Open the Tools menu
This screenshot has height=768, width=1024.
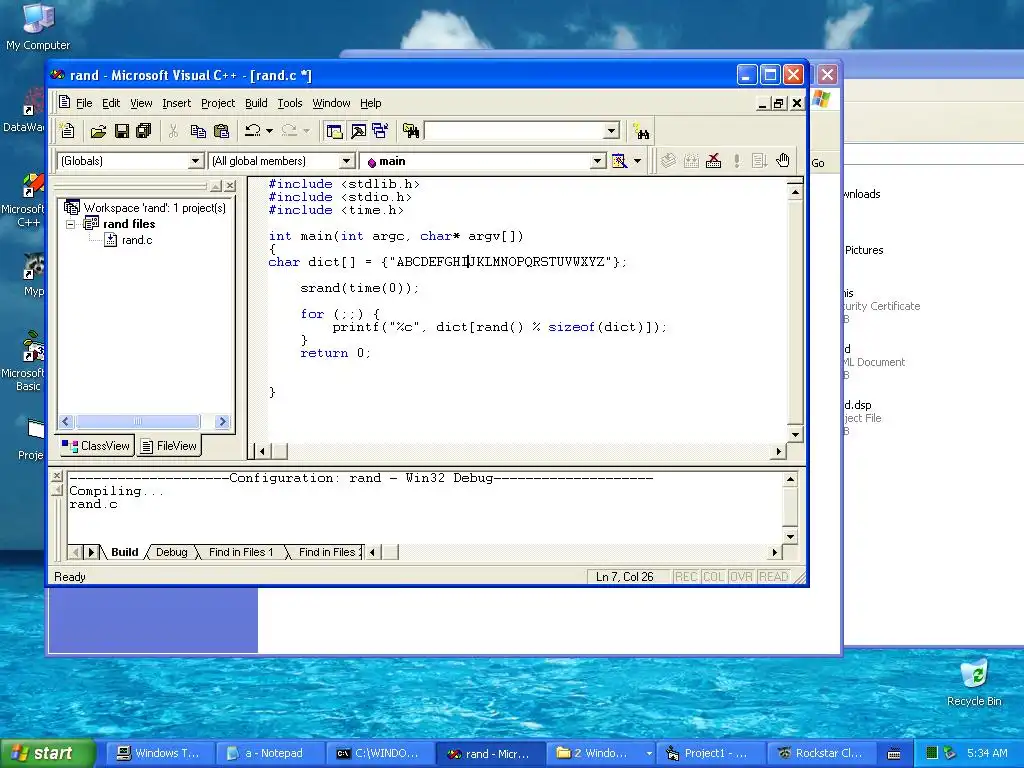coord(289,103)
